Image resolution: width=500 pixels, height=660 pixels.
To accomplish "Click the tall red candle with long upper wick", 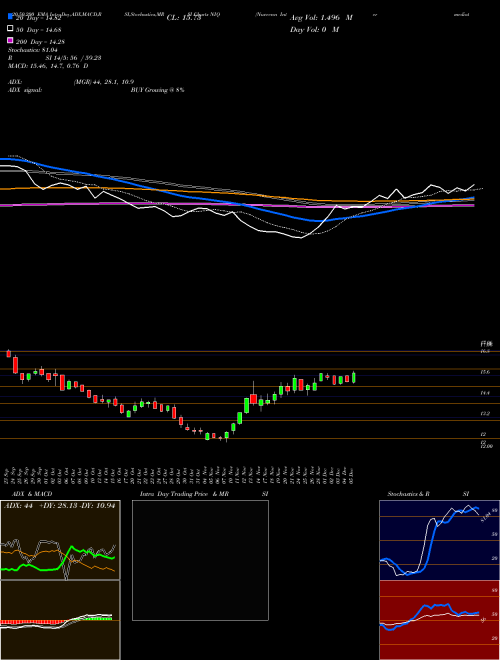I will coord(253,399).
